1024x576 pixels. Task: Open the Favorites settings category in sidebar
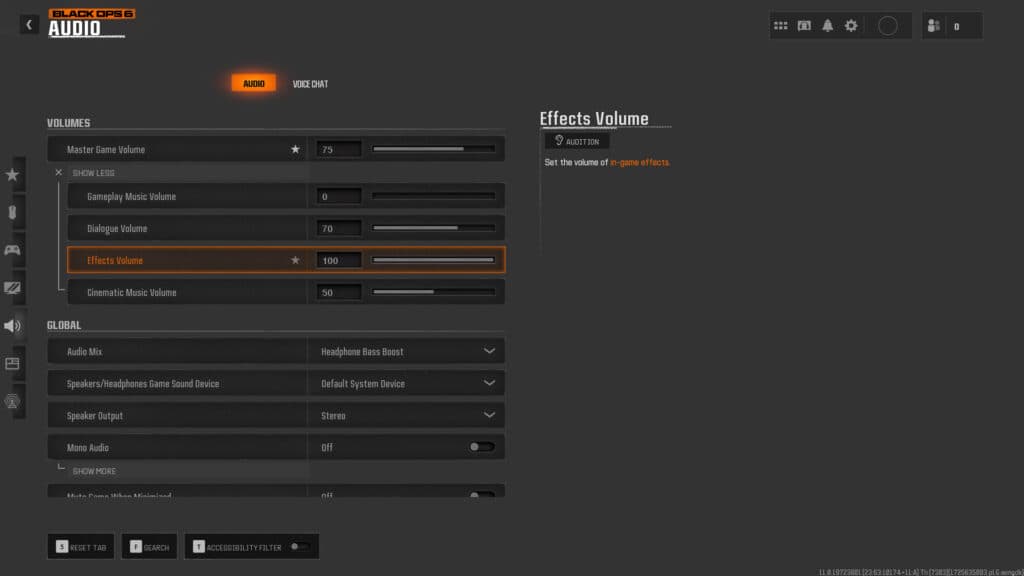pos(14,173)
